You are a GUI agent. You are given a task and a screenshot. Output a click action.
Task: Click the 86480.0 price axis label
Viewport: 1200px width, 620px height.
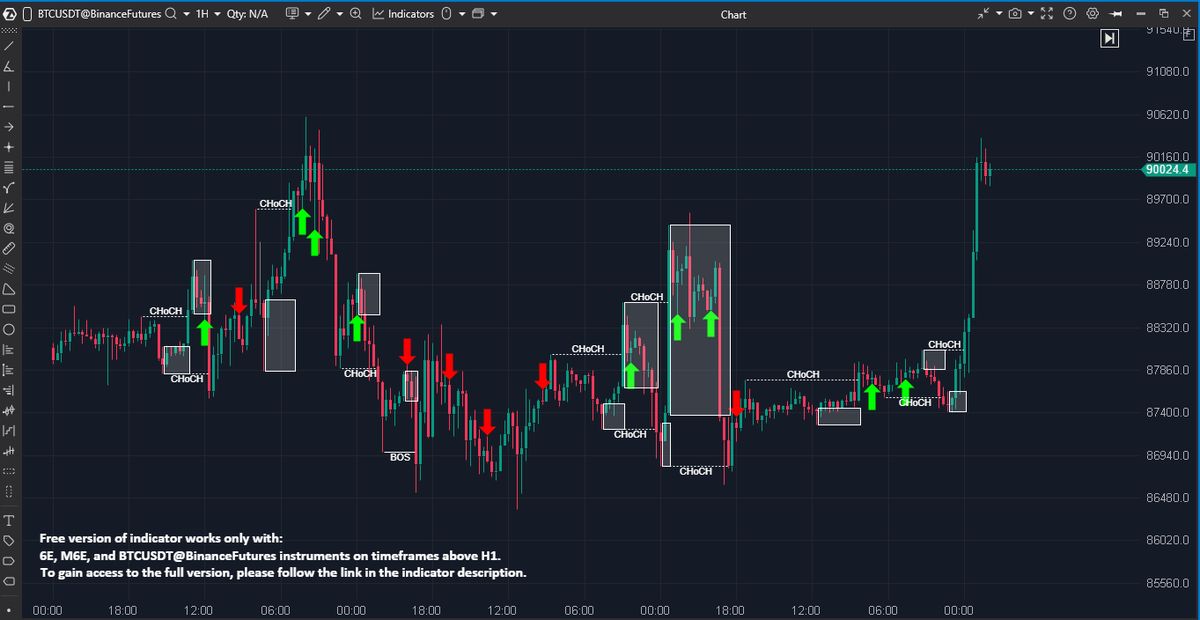point(1167,497)
